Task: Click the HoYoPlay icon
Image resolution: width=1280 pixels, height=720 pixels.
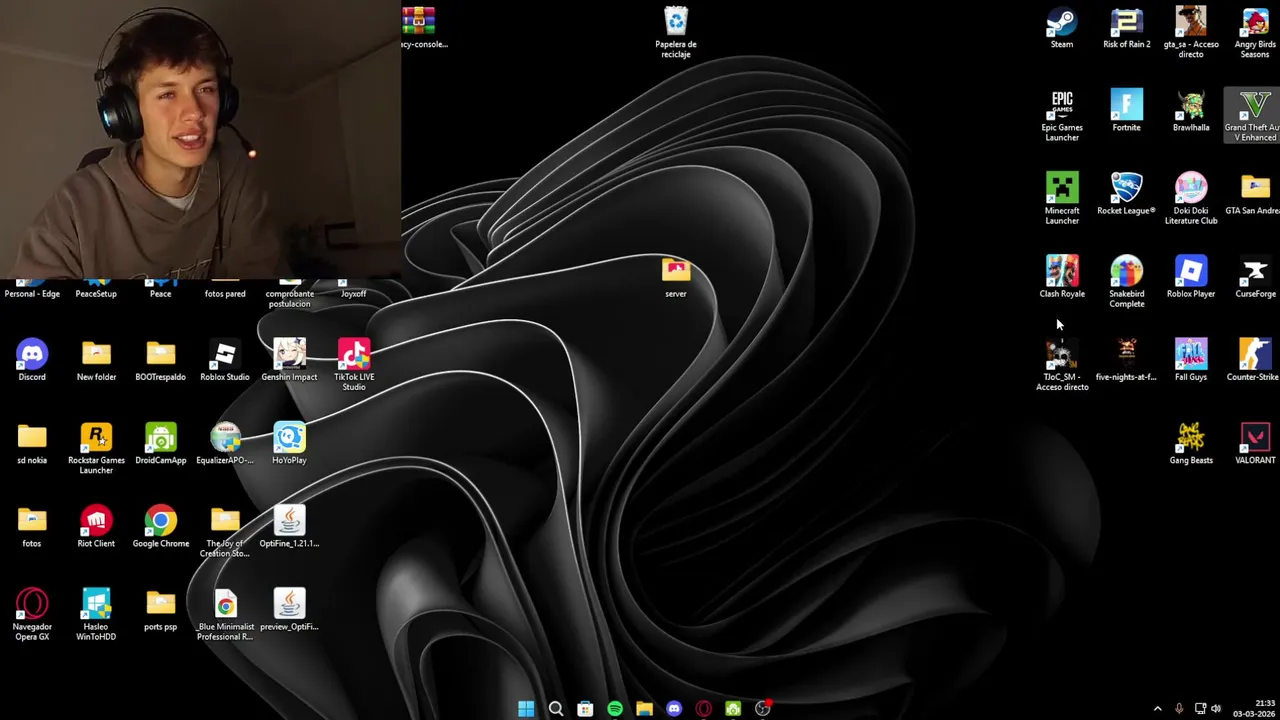Action: (x=289, y=443)
